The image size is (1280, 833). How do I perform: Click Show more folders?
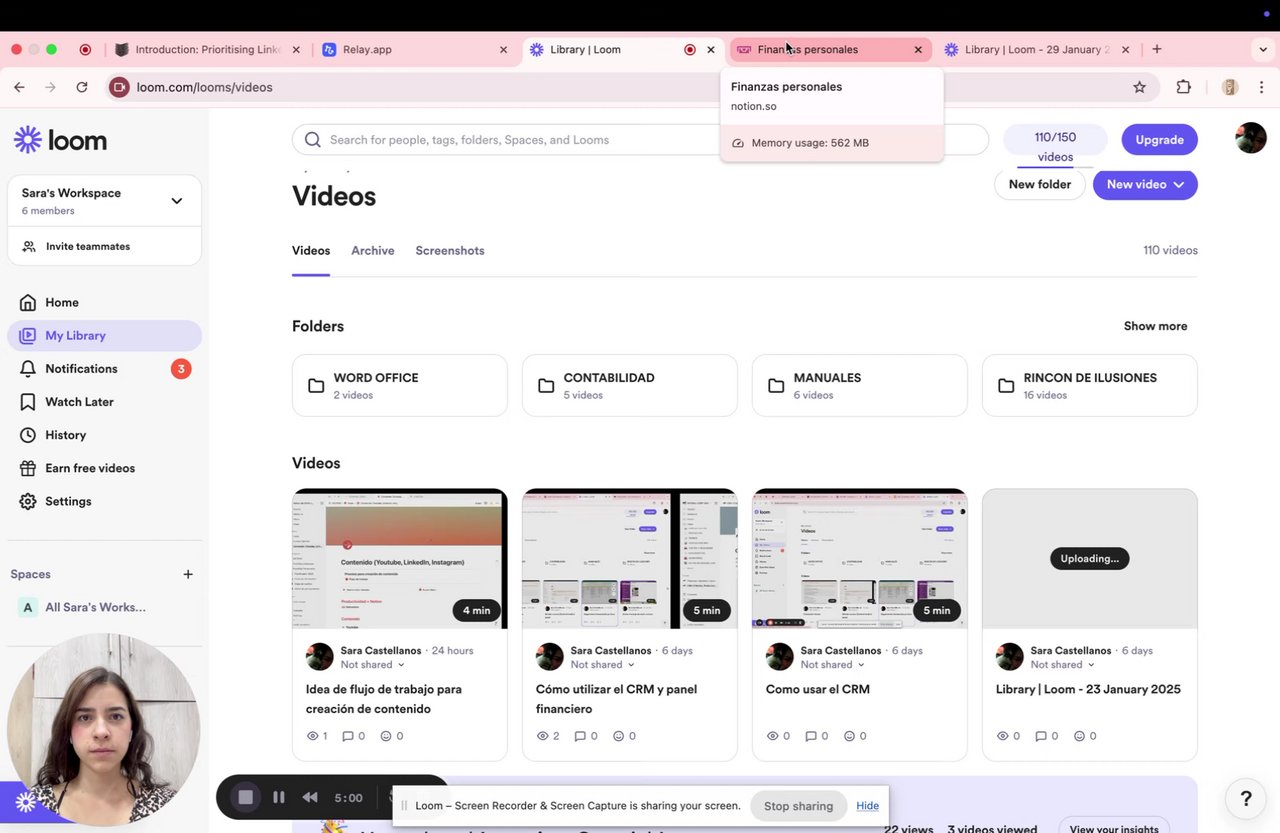(1155, 326)
